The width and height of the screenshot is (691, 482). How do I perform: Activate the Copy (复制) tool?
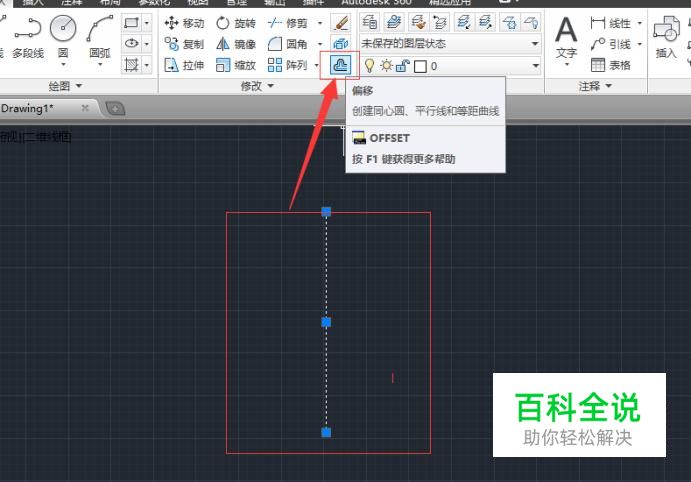point(184,44)
